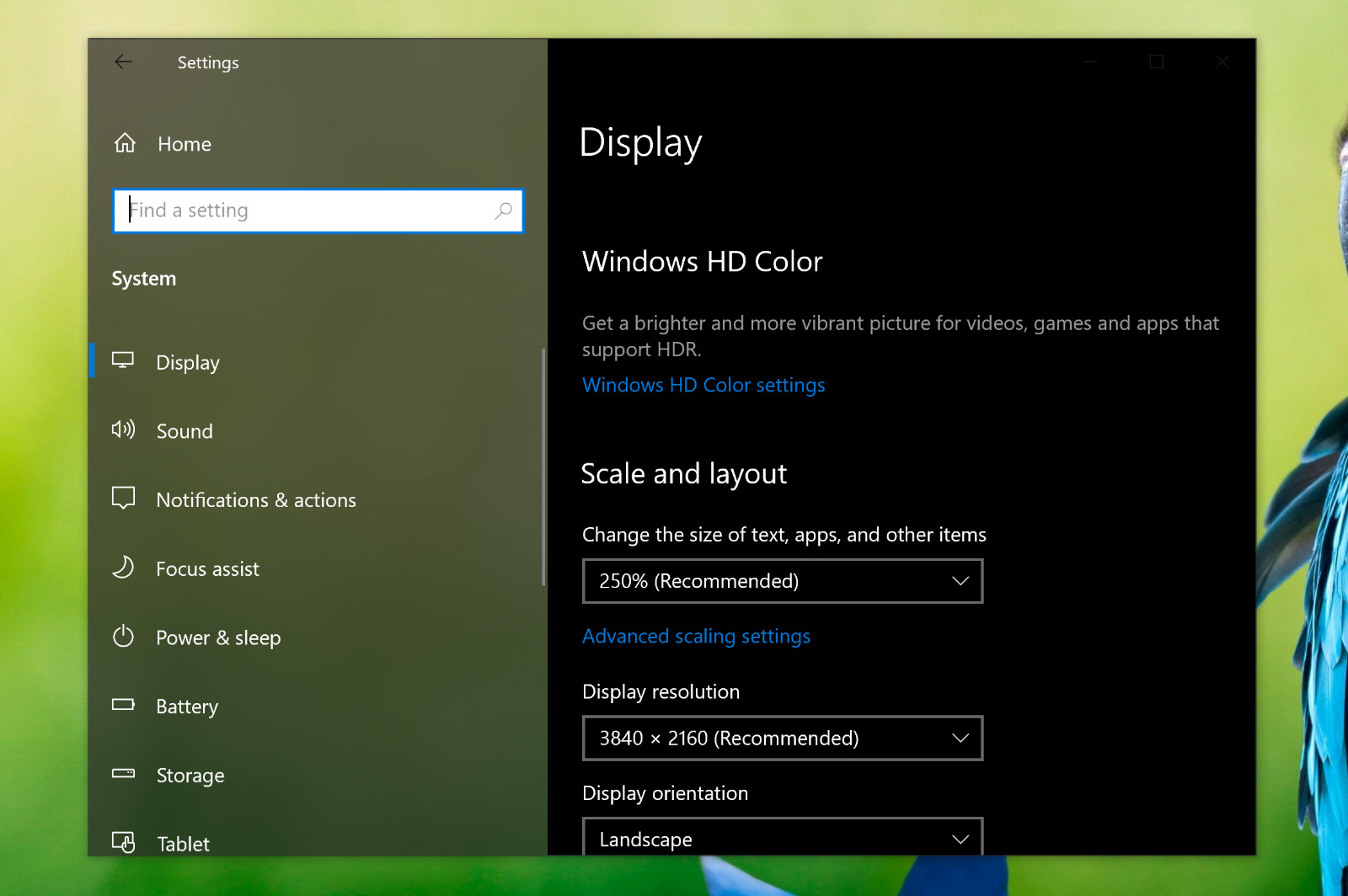This screenshot has height=896, width=1348.
Task: Click the Home house icon
Action: pos(125,143)
